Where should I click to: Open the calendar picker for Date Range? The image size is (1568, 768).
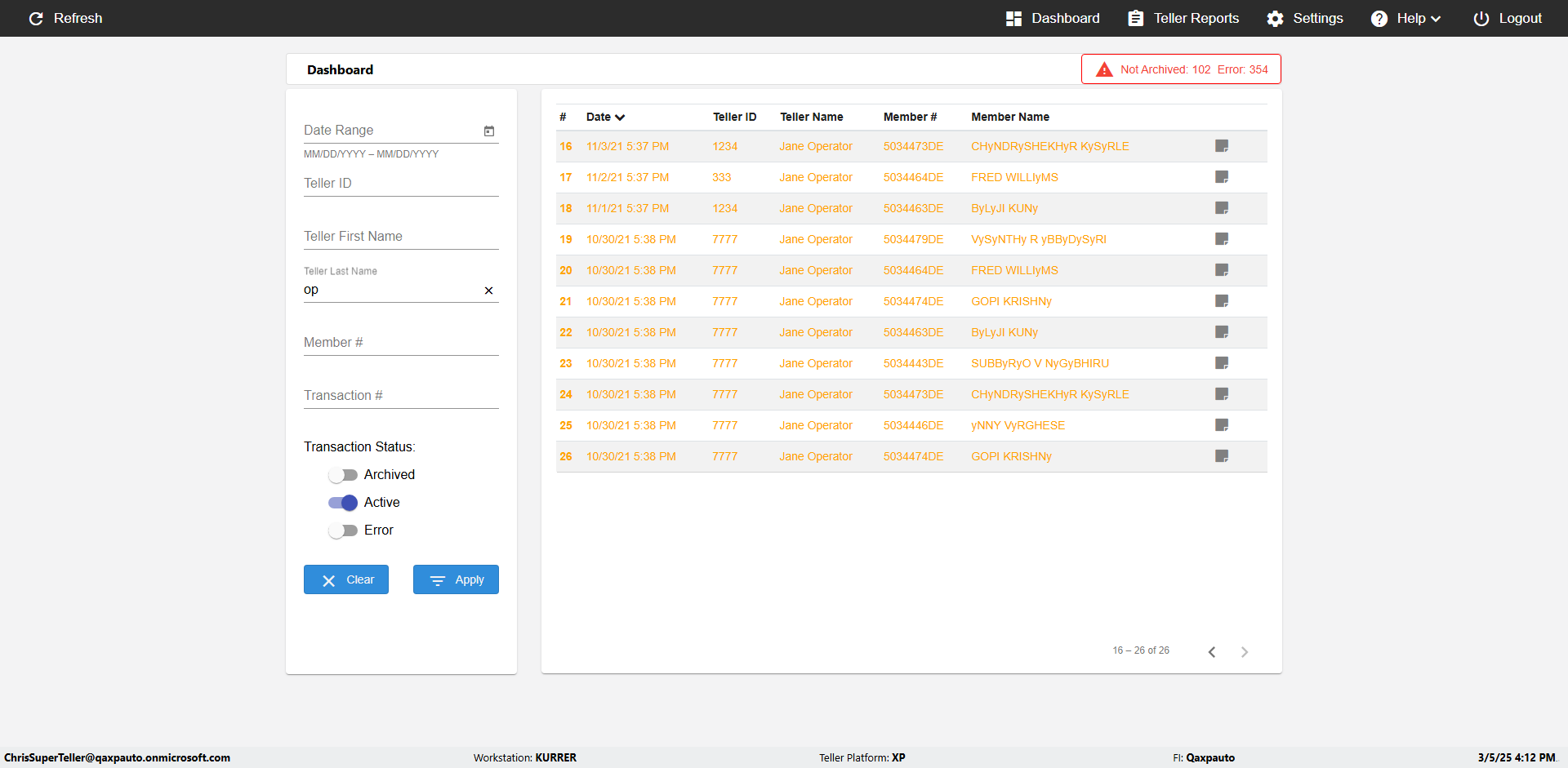click(489, 131)
